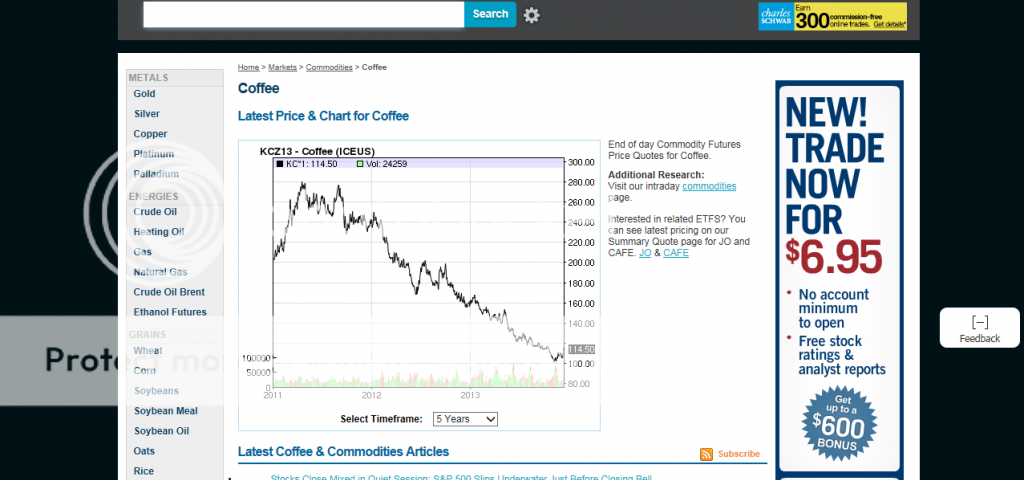Viewport: 1024px width, 480px height.
Task: Click the Subscribe link for articles
Action: coord(739,454)
